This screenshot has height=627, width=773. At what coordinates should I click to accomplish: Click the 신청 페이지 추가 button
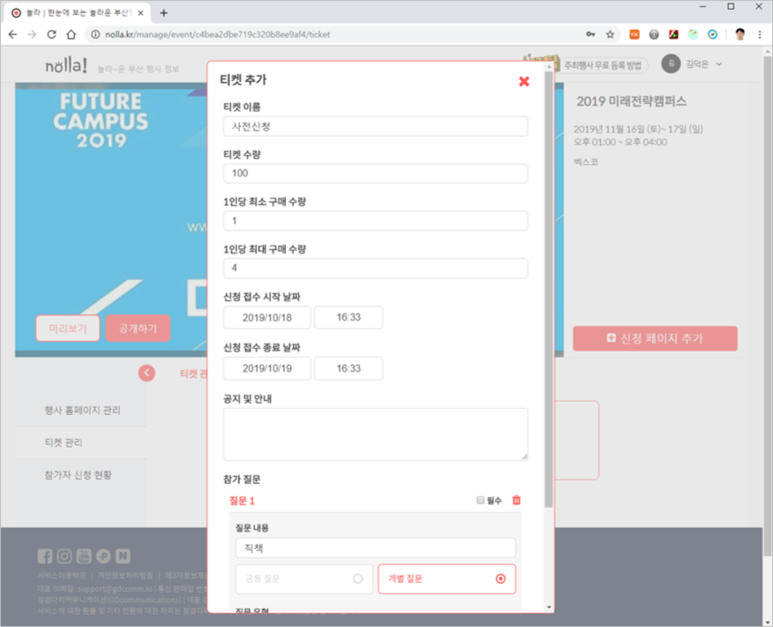coord(655,339)
